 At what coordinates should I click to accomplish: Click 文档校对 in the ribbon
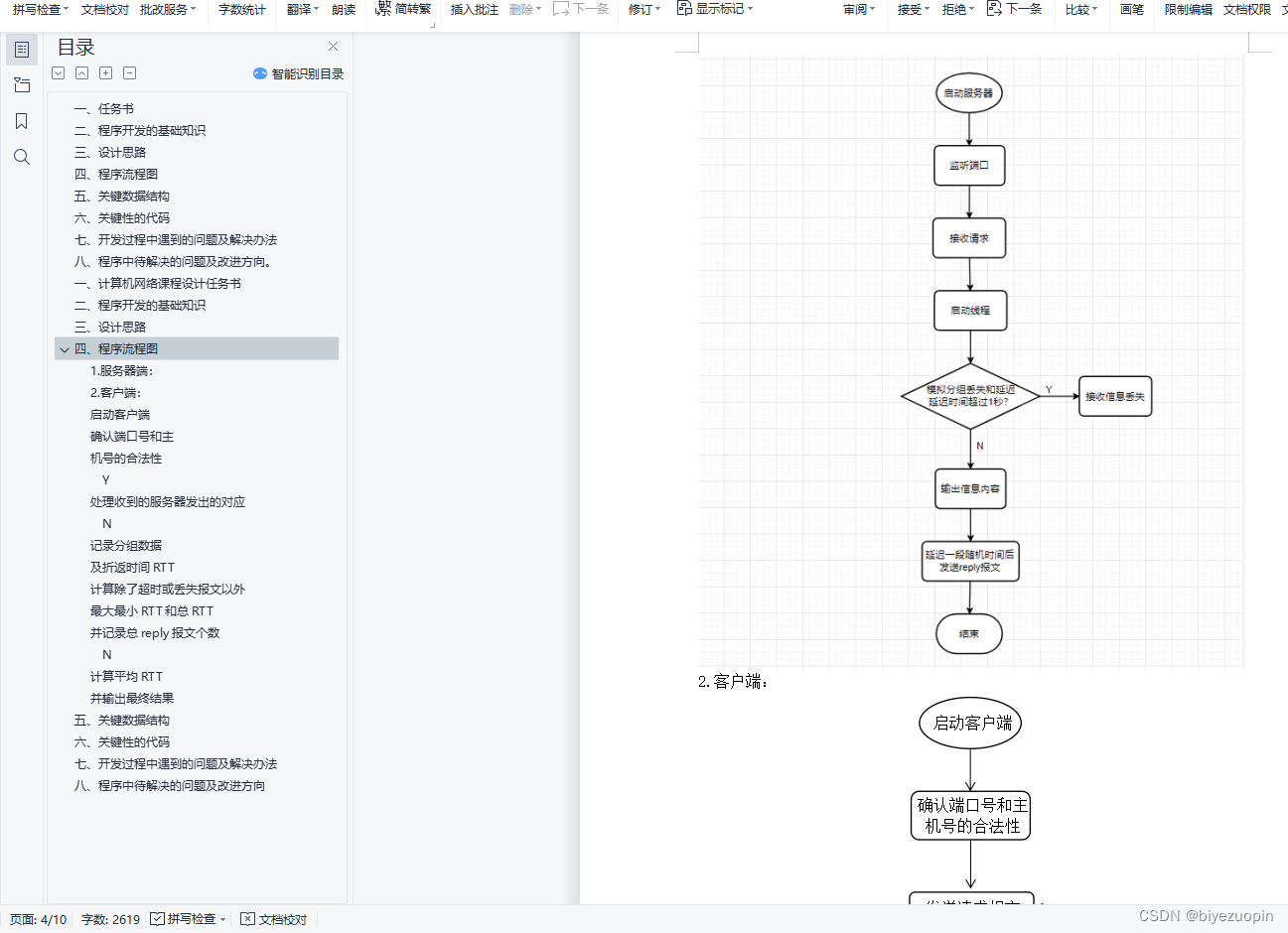tap(105, 9)
